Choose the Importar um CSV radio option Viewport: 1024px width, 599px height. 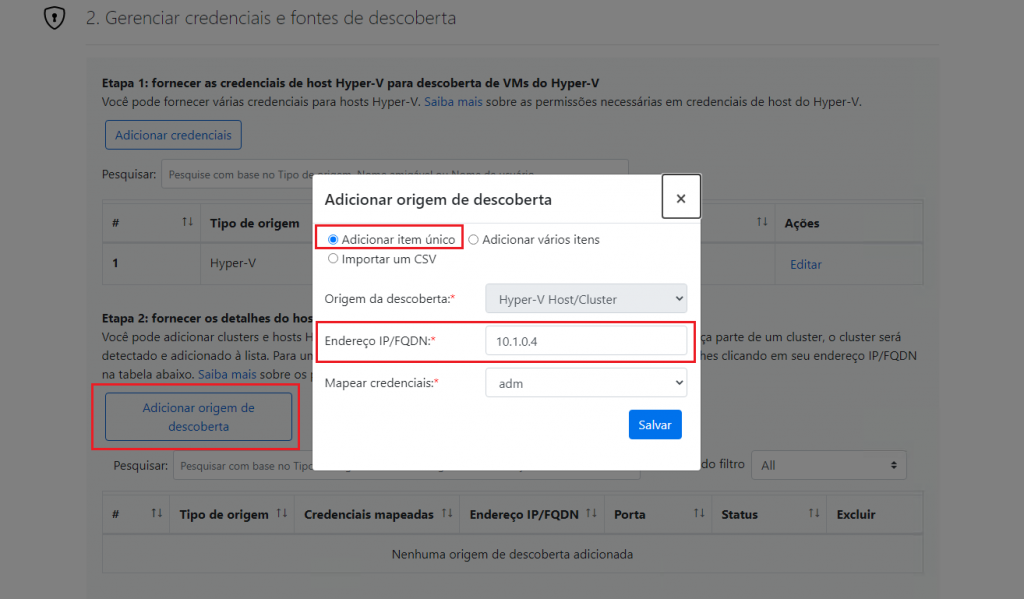pyautogui.click(x=333, y=259)
